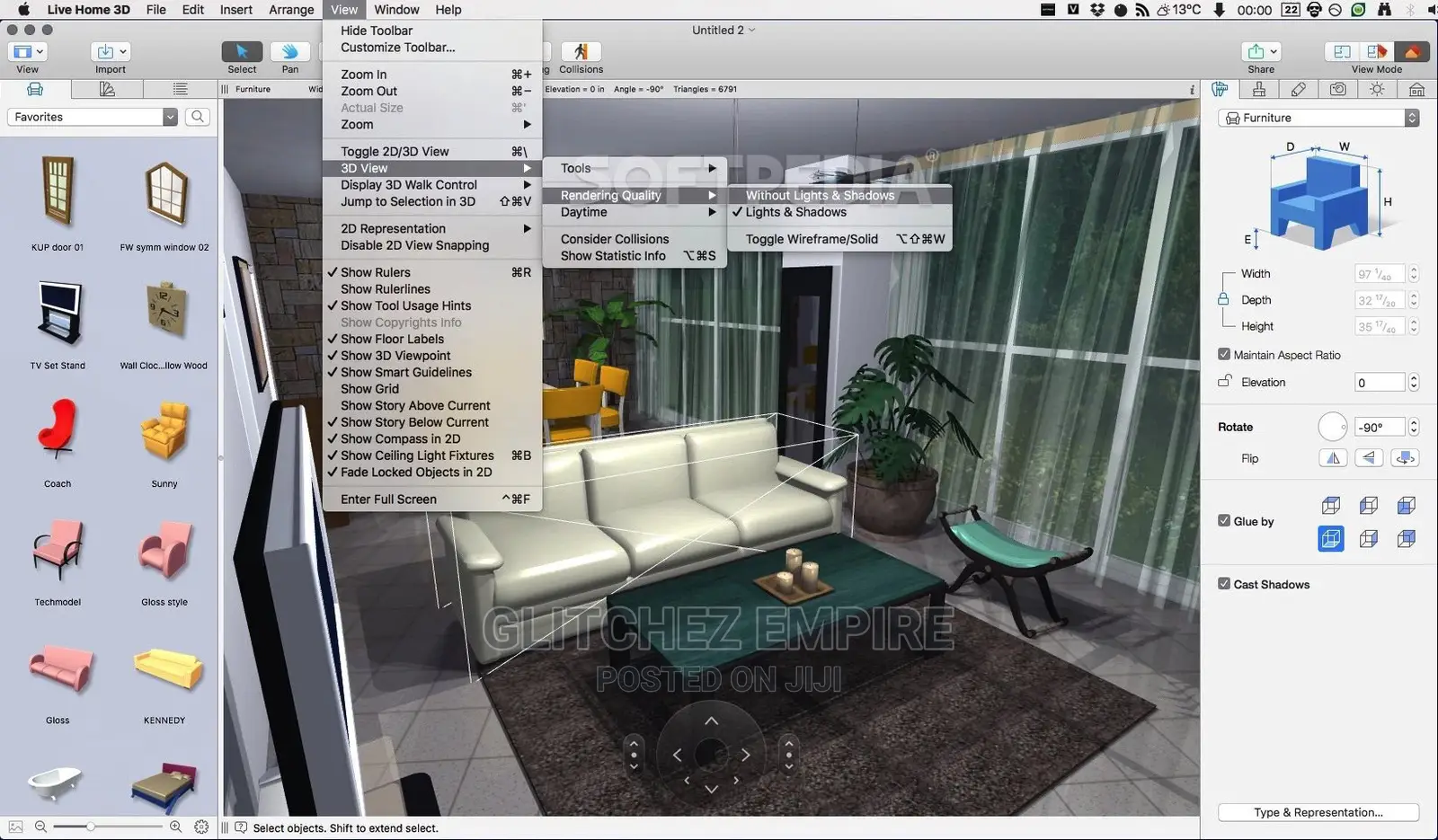The width and height of the screenshot is (1438, 840).
Task: Select Lights & Shadows rendering quality
Action: [x=839, y=212]
